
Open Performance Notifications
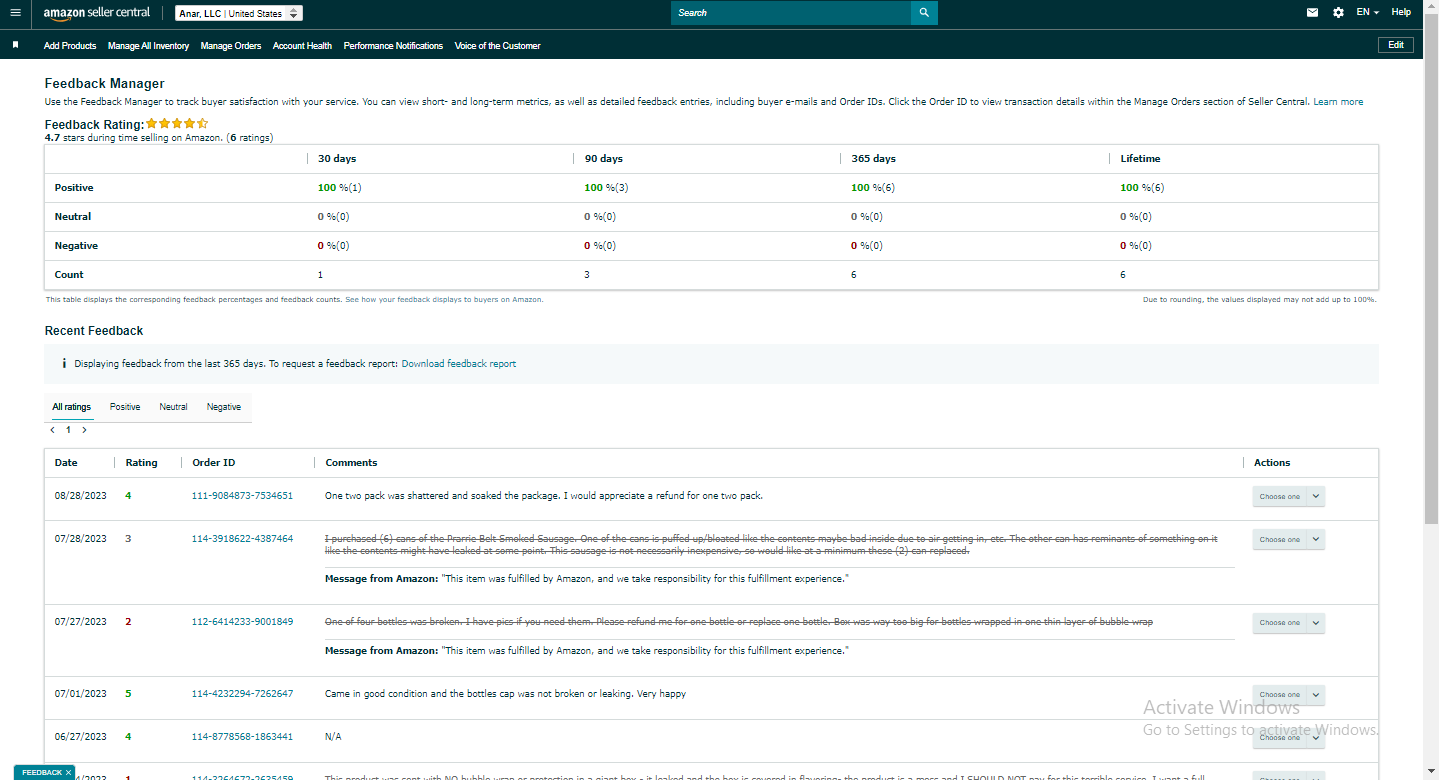click(393, 46)
